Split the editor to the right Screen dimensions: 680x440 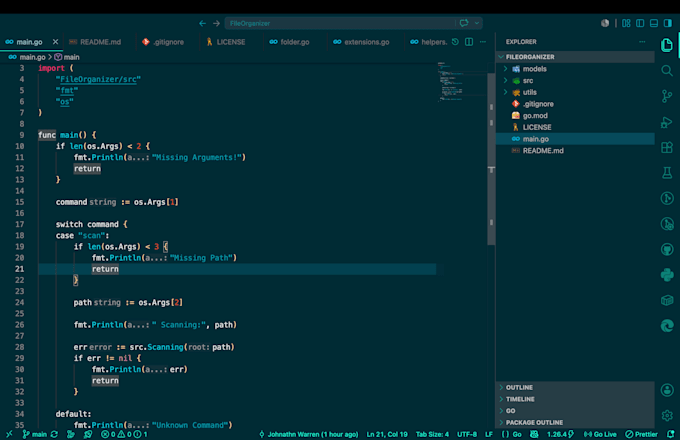click(469, 42)
